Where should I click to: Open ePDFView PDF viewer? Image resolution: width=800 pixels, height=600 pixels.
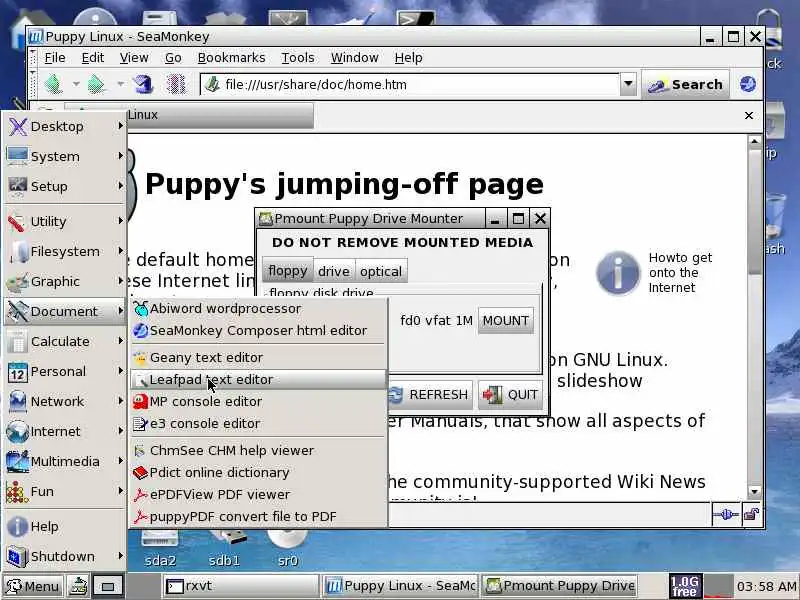[x=259, y=494]
